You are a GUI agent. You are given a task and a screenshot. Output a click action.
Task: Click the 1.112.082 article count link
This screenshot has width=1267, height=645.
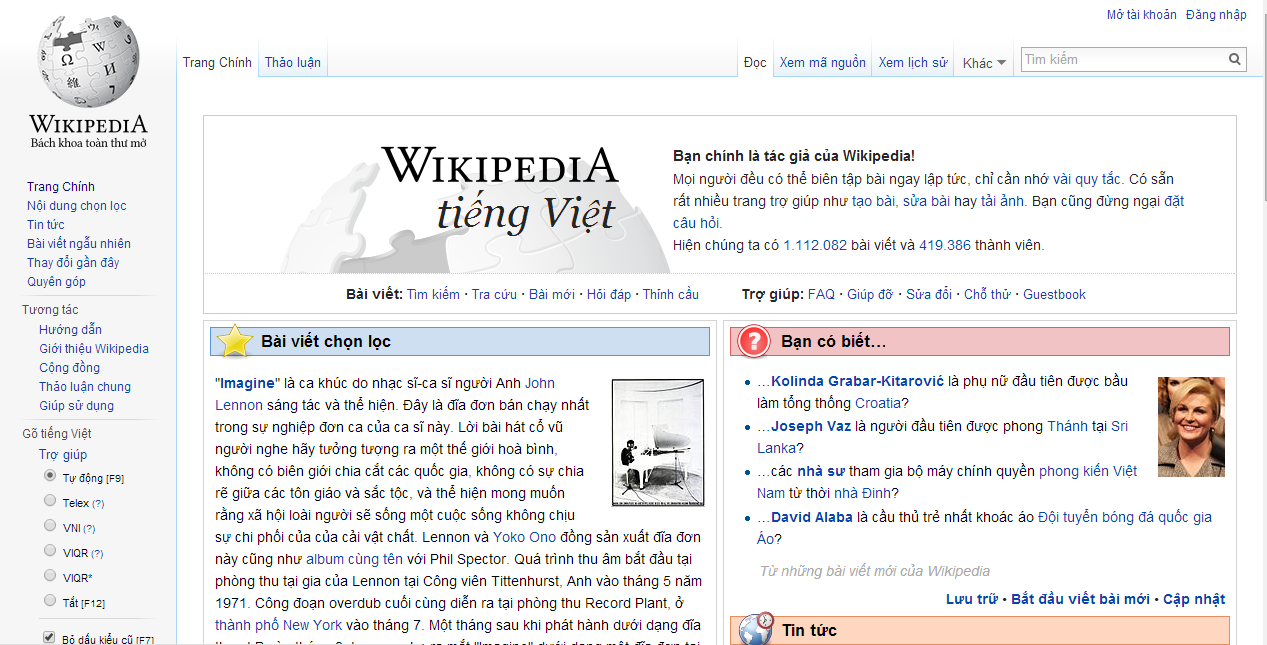tap(815, 245)
